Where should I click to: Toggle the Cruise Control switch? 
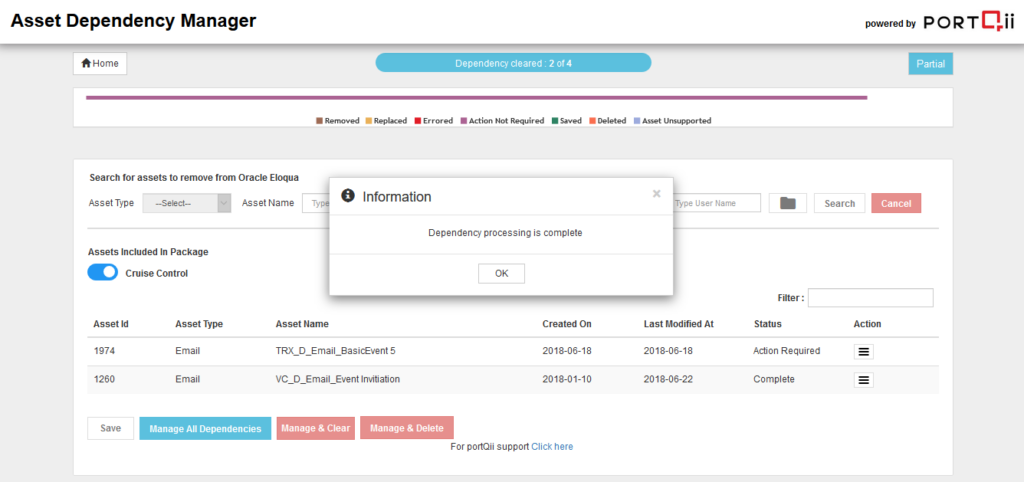pos(103,273)
